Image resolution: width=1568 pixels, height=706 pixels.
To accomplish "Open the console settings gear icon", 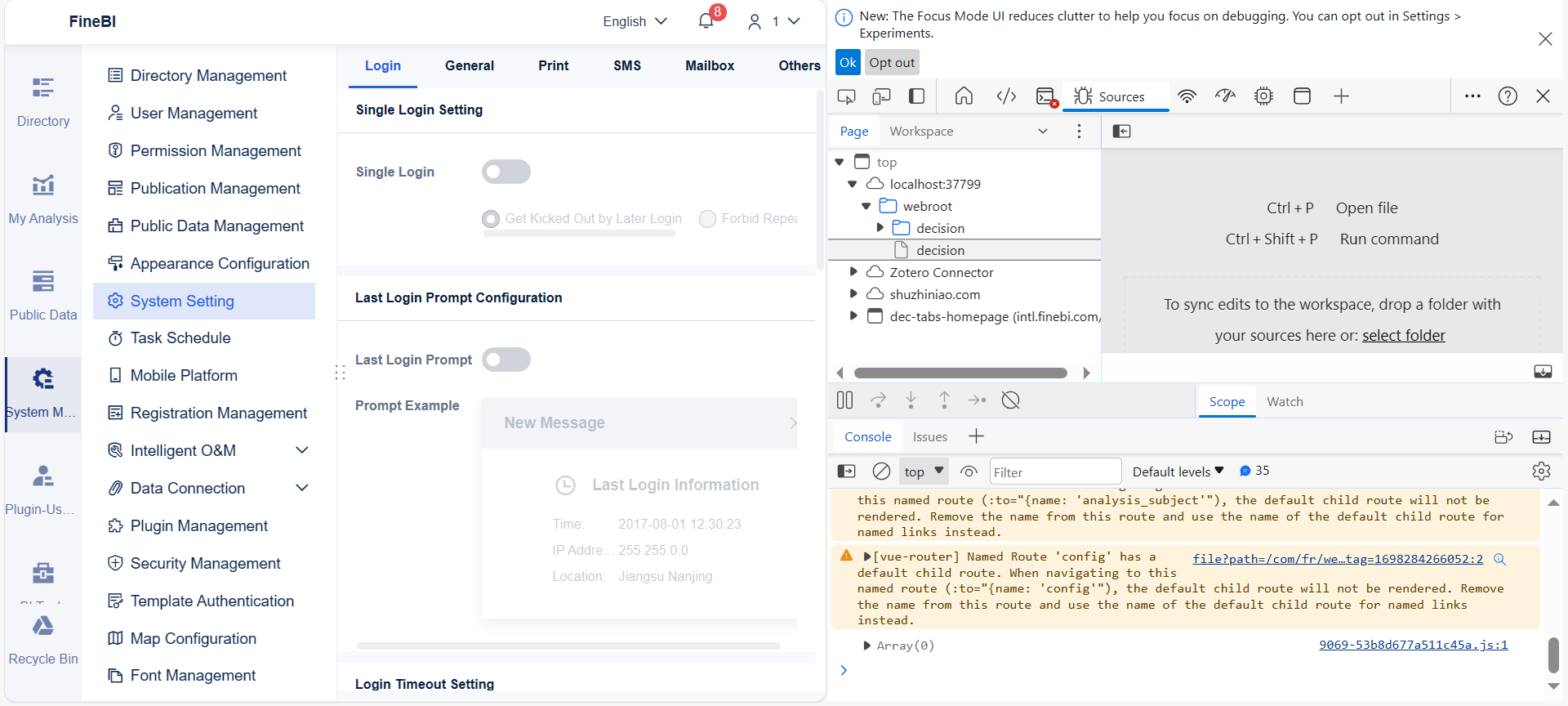I will (1541, 471).
